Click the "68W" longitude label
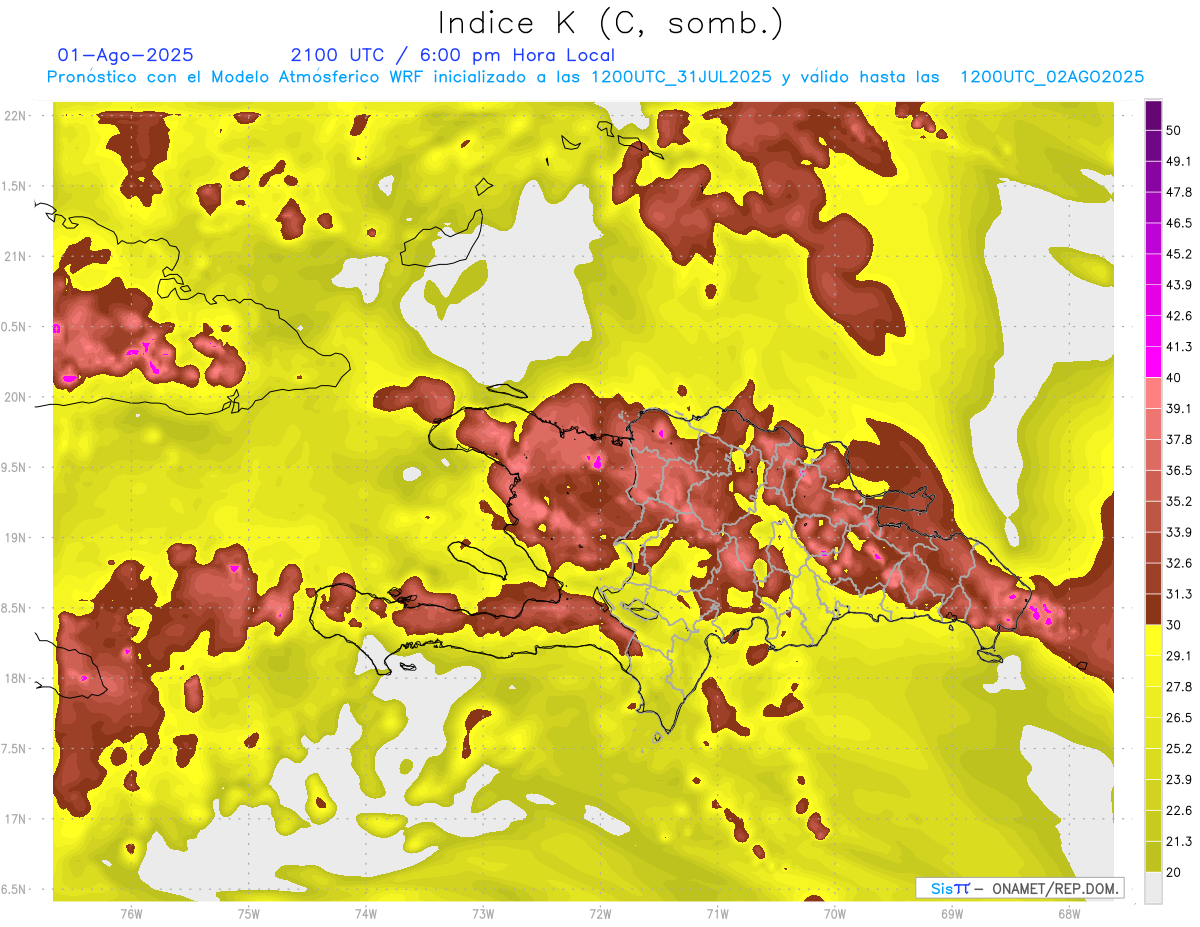The height and width of the screenshot is (927, 1200). (1069, 912)
